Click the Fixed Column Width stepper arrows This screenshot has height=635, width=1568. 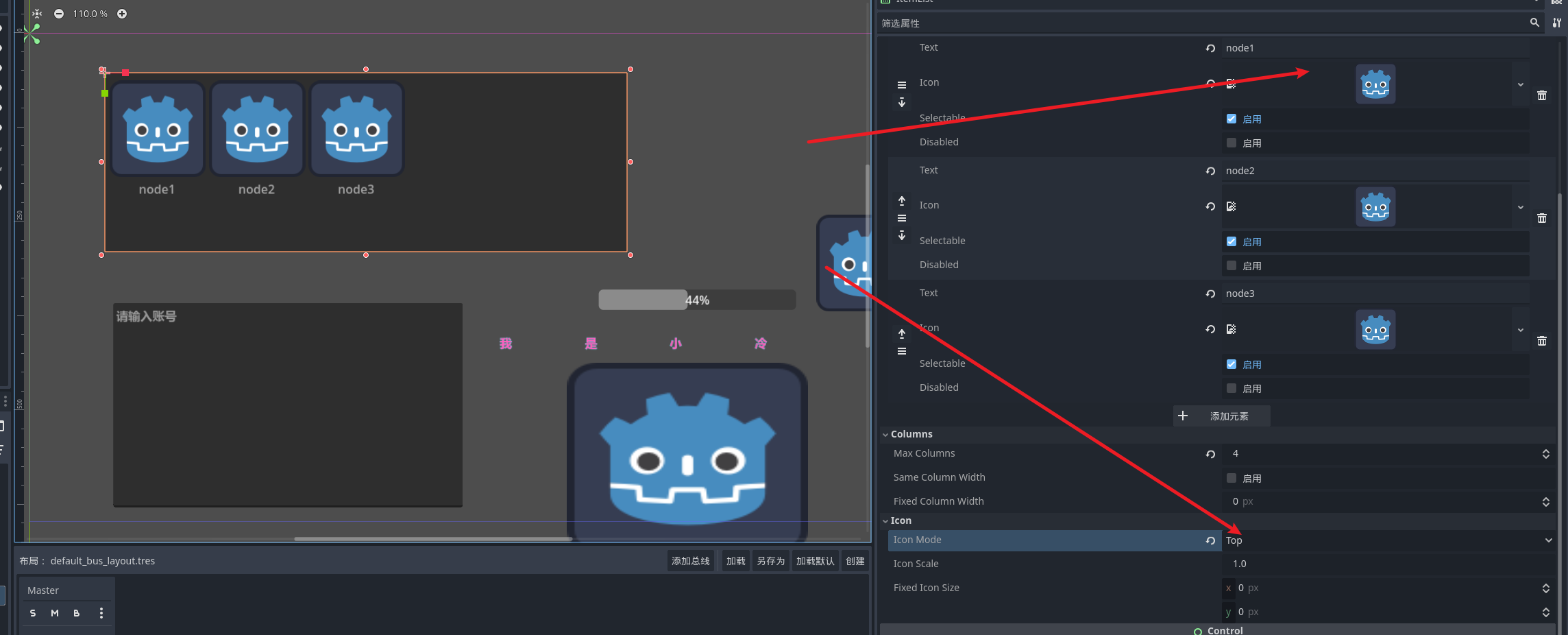[x=1545, y=502]
